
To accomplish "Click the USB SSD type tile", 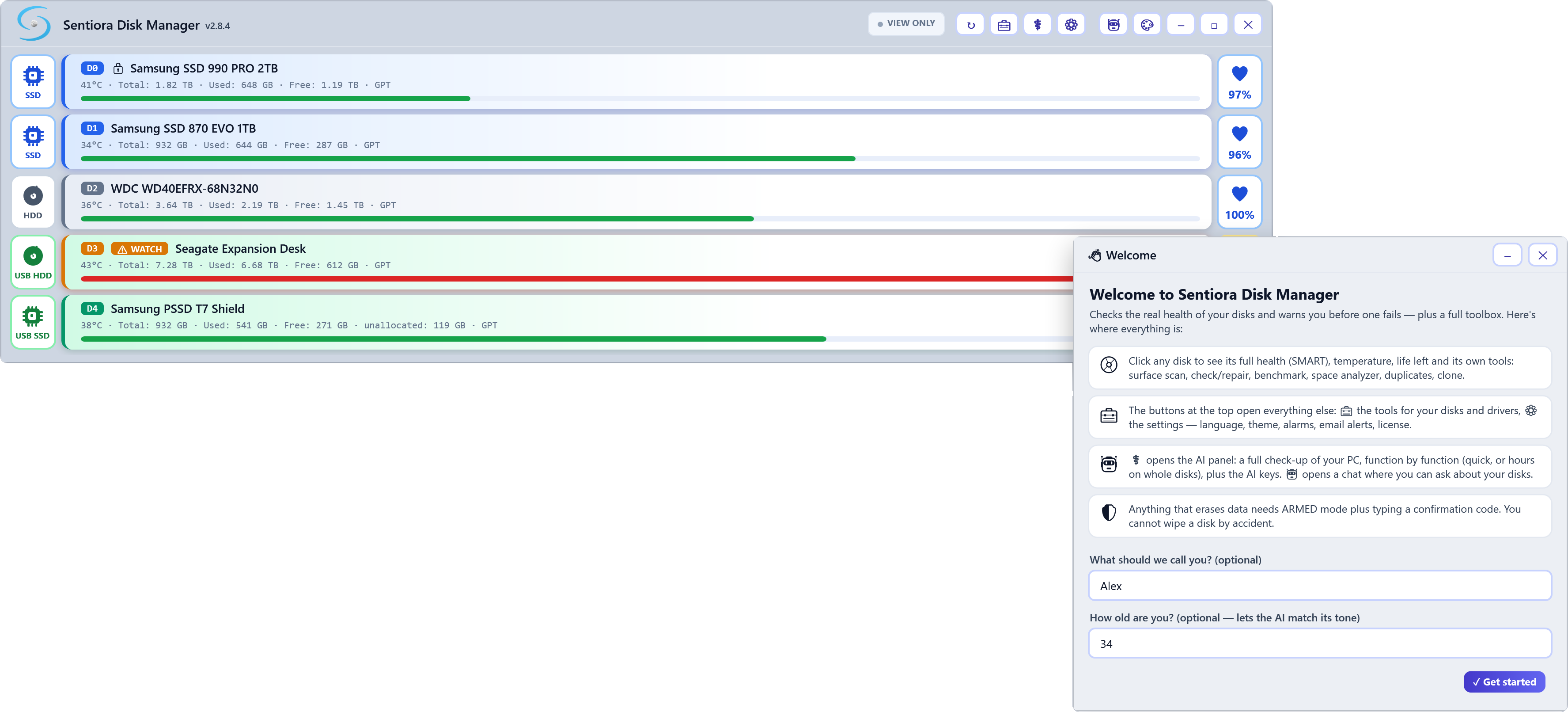I will click(x=33, y=322).
